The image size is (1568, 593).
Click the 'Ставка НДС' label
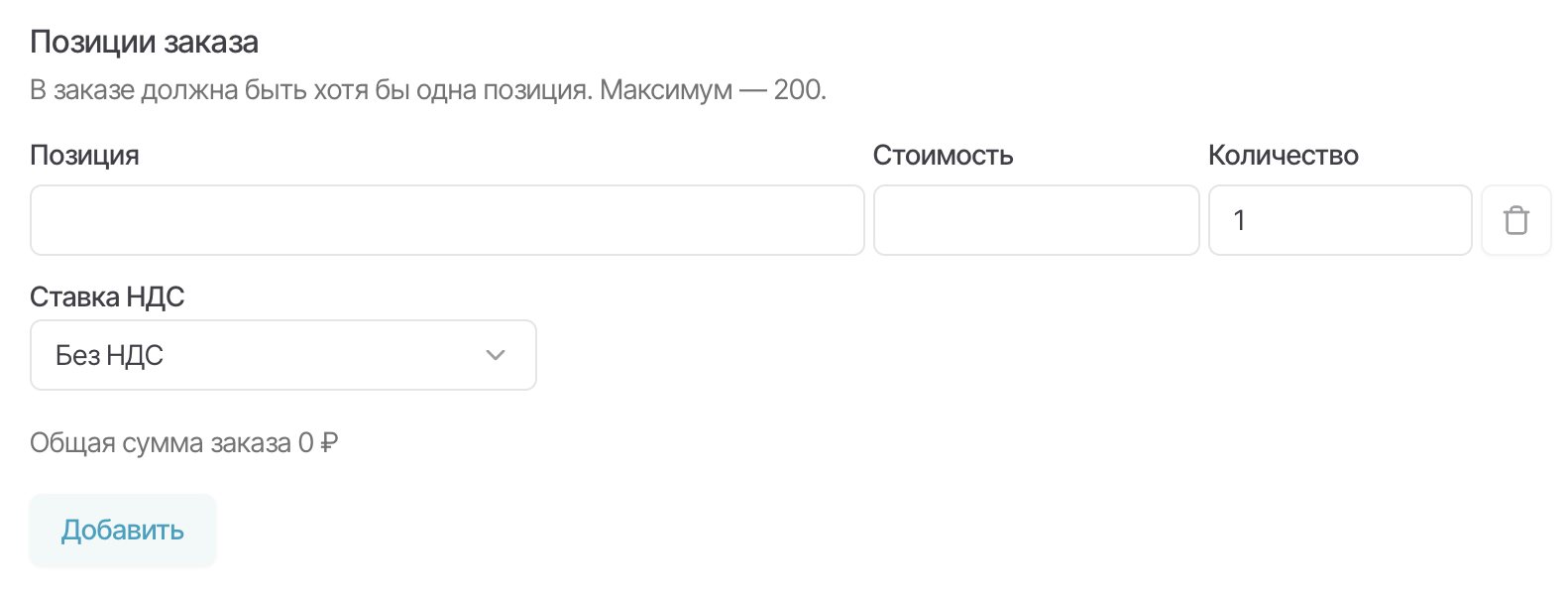(107, 296)
